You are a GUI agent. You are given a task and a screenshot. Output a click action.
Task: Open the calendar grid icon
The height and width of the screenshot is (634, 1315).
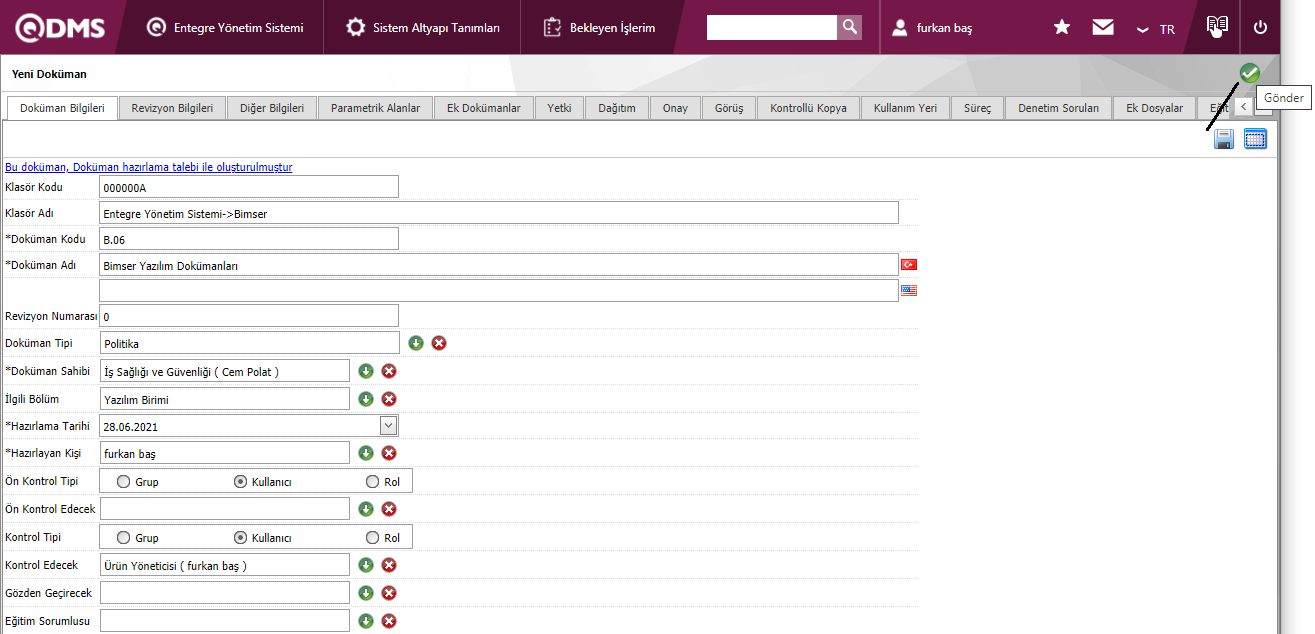(x=1255, y=139)
